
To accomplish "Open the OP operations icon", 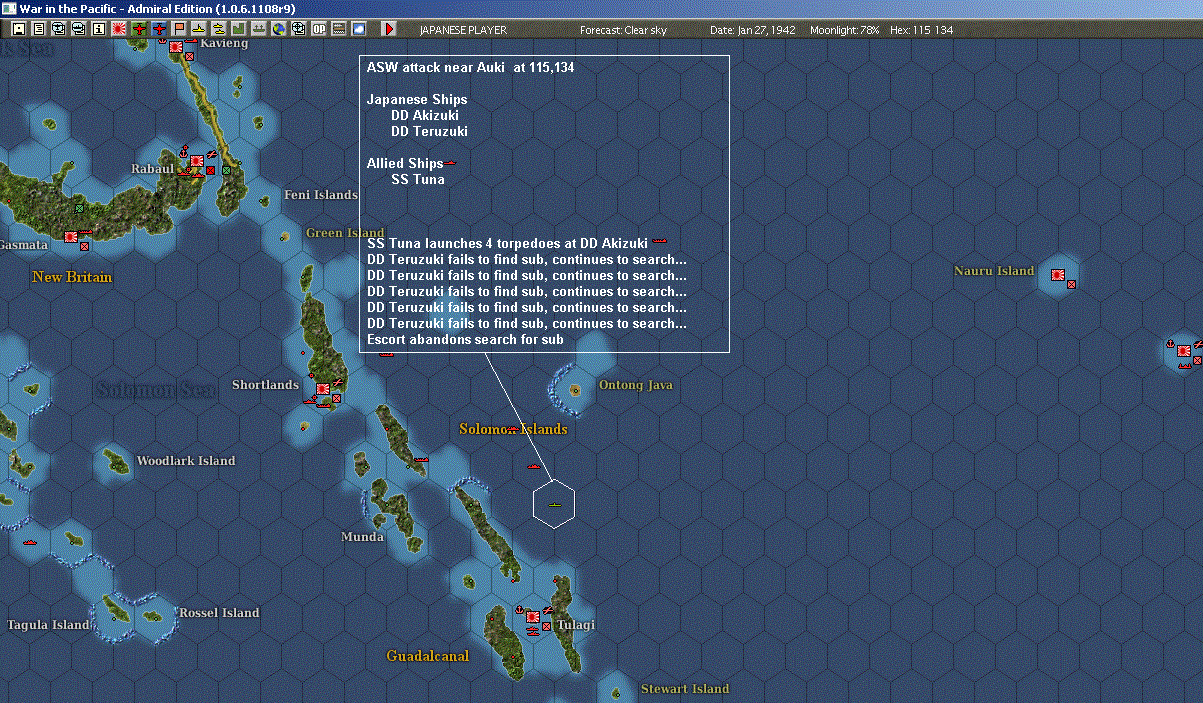I will tap(318, 29).
